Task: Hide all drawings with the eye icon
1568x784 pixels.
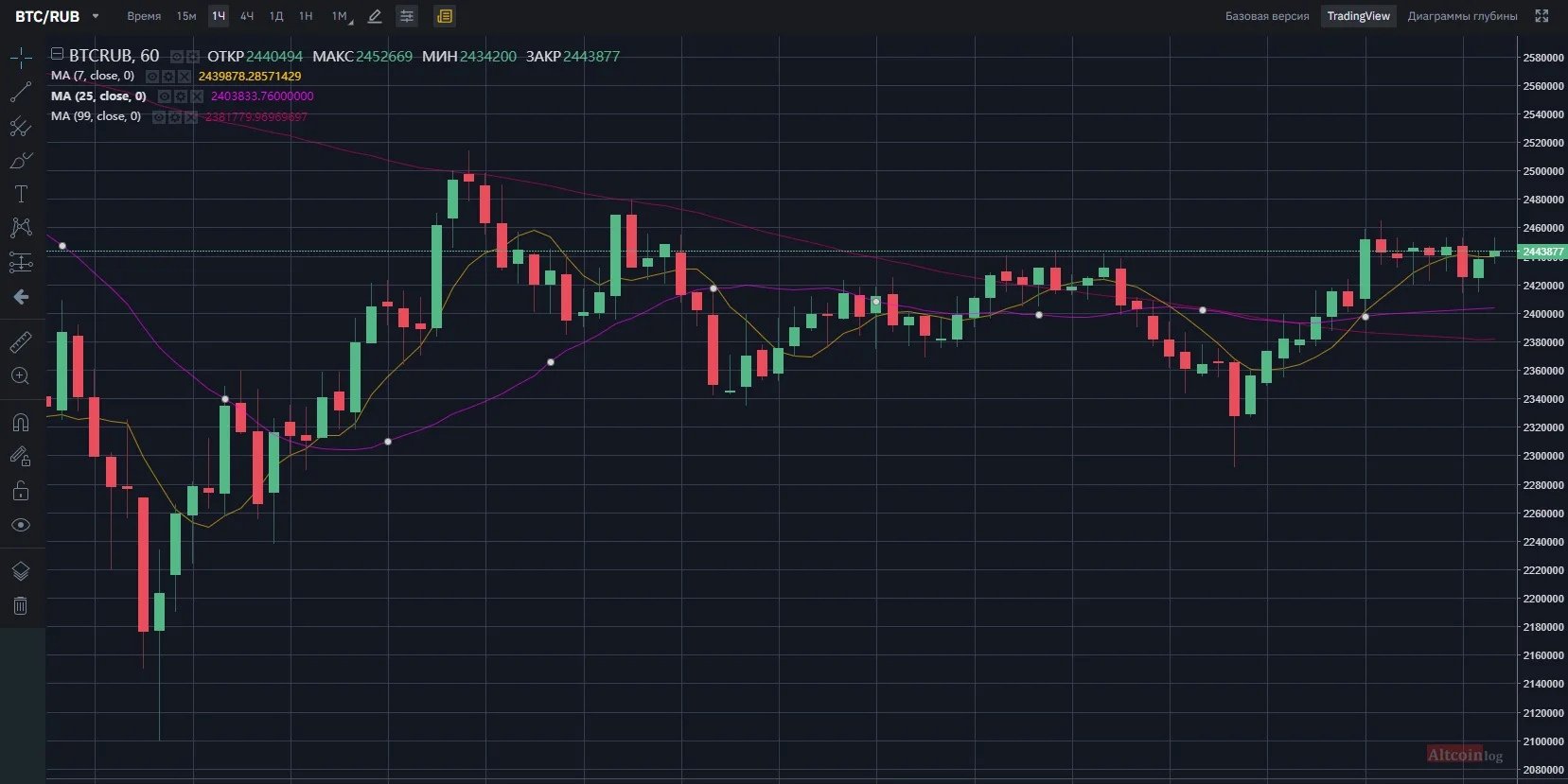Action: (21, 525)
